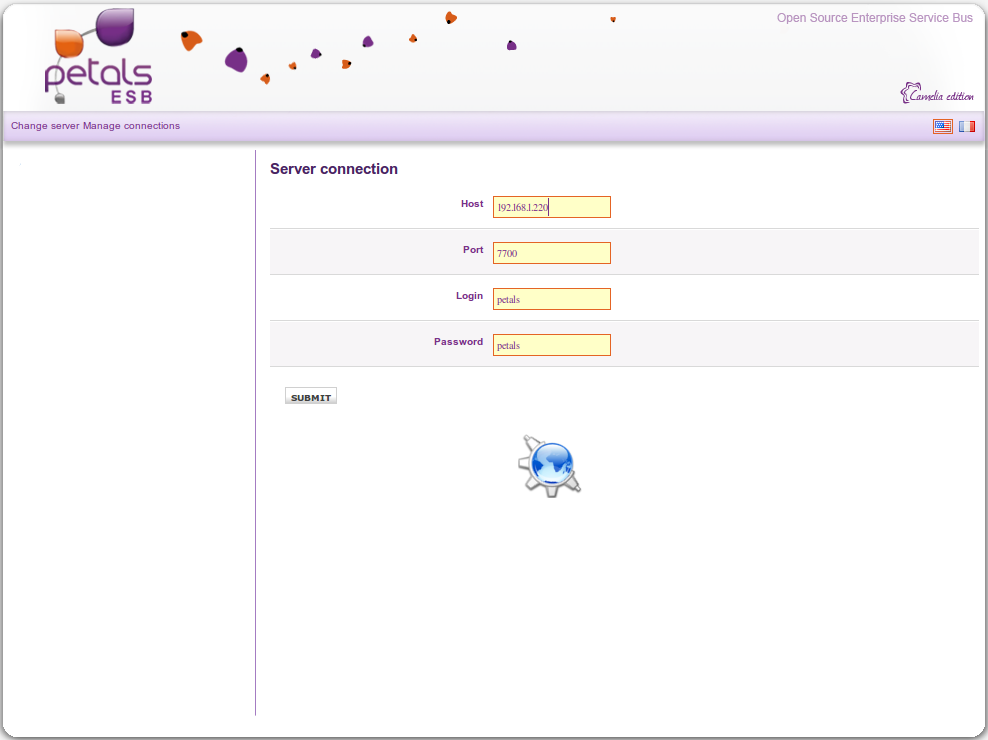Open the Manage connections link

131,126
